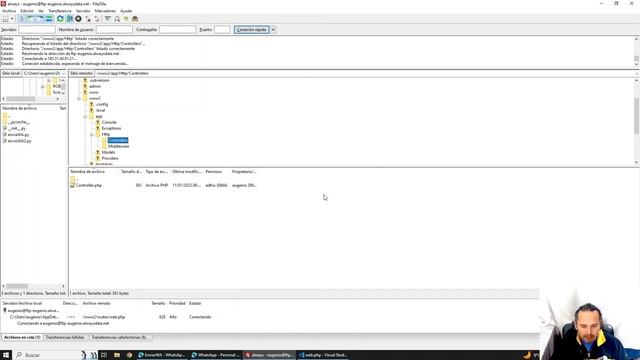Open the Archivo menu
The width and height of the screenshot is (640, 360).
pyautogui.click(x=9, y=11)
